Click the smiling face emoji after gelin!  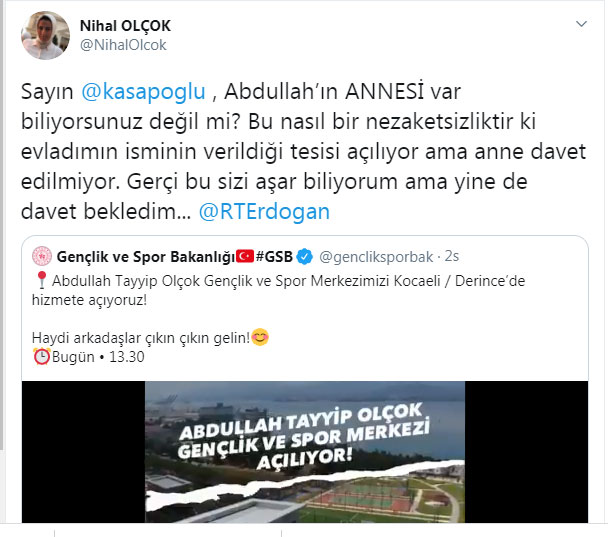(x=260, y=337)
